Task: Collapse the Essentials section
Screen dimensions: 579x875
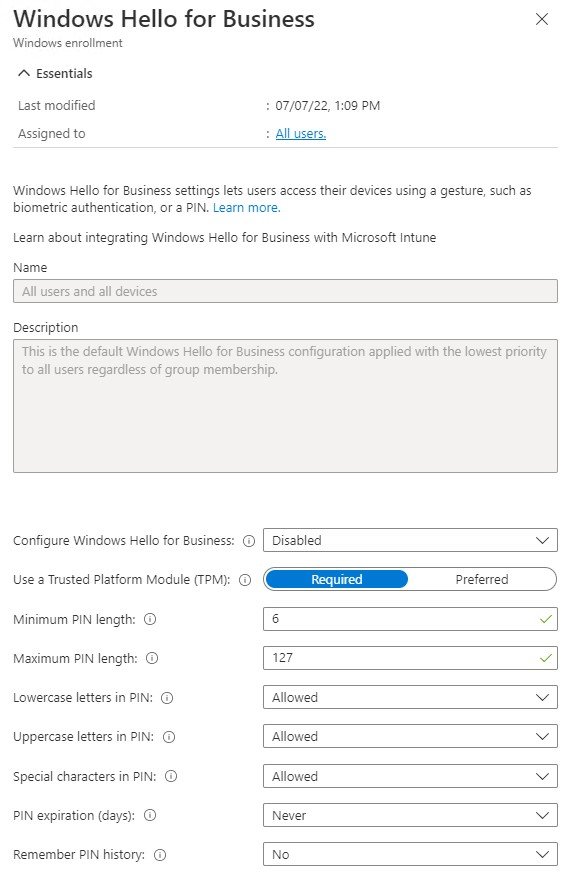Action: [55, 73]
